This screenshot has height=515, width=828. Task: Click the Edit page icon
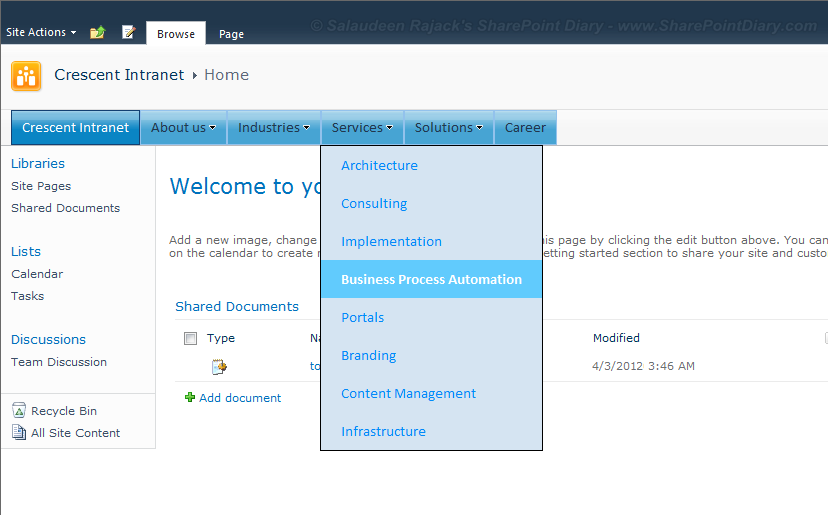click(x=128, y=33)
